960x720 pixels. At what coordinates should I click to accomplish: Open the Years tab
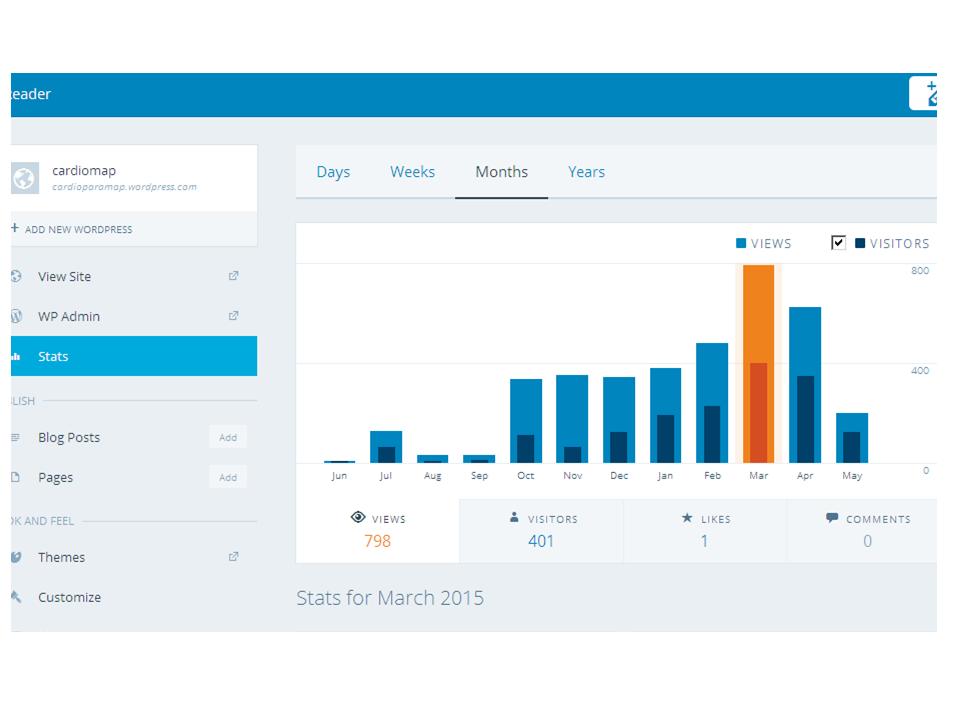[586, 172]
